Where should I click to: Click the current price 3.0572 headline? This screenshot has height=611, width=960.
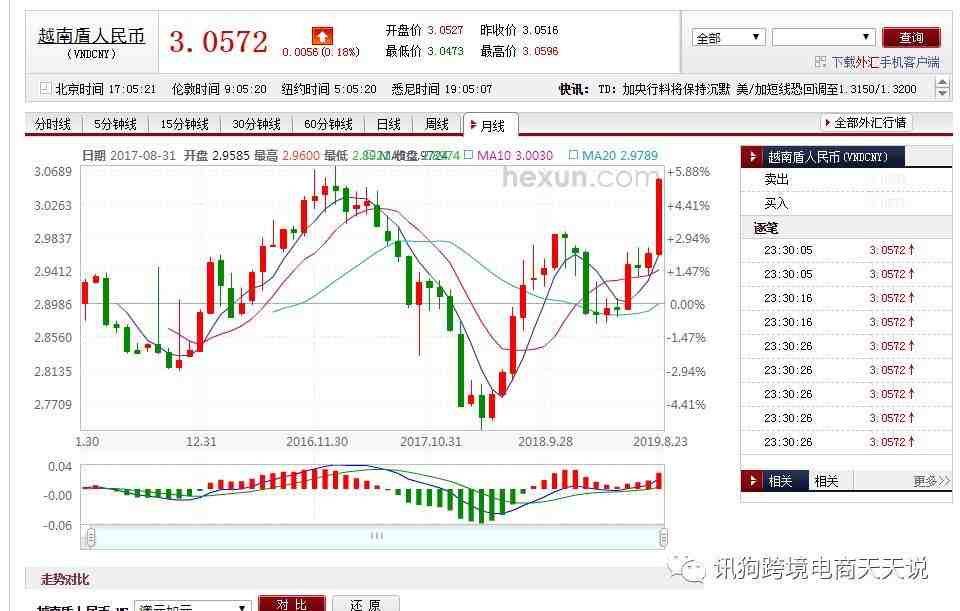click(x=219, y=42)
